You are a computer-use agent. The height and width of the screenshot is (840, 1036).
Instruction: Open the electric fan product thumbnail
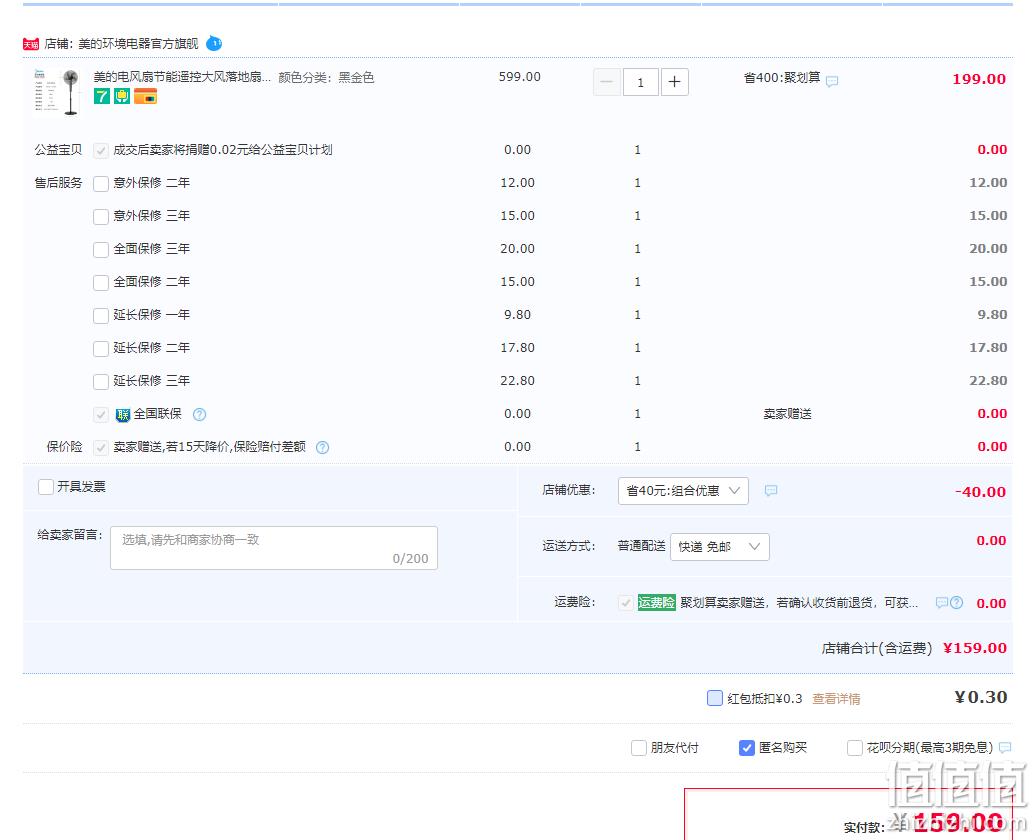coord(57,92)
